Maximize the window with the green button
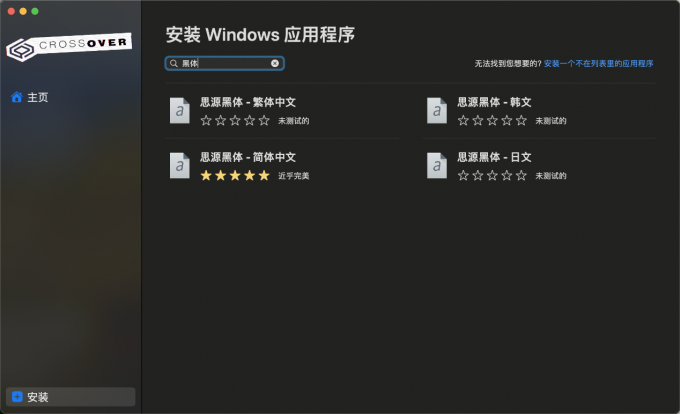680x414 pixels. (35, 11)
